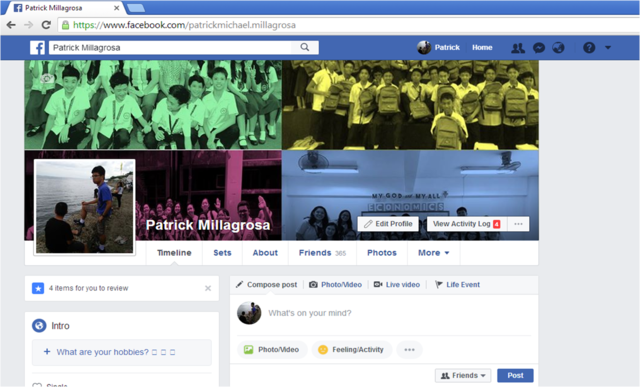This screenshot has width=640, height=387.
Task: Open more composer options ellipsis
Action: point(409,349)
